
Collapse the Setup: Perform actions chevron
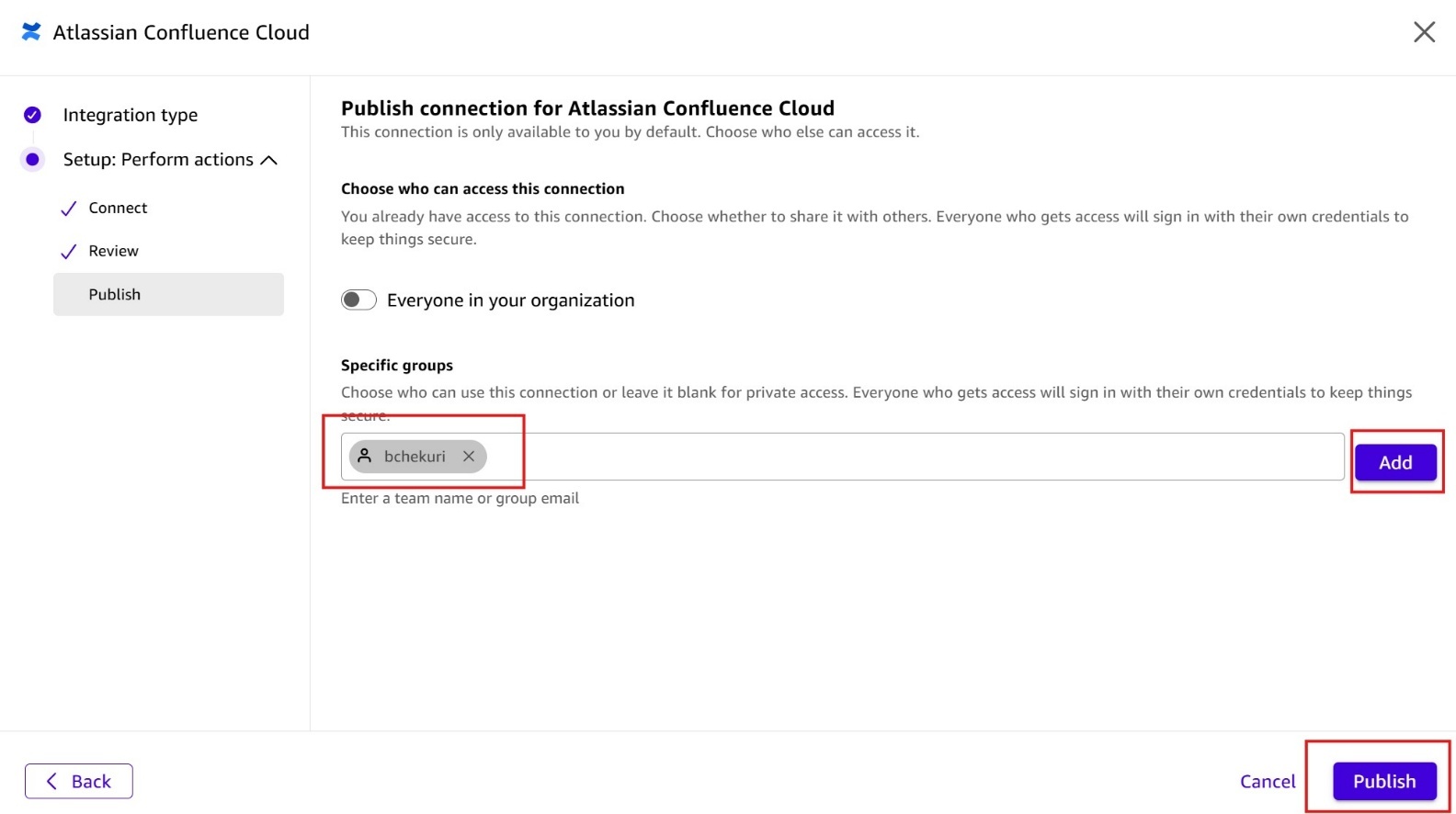tap(268, 160)
